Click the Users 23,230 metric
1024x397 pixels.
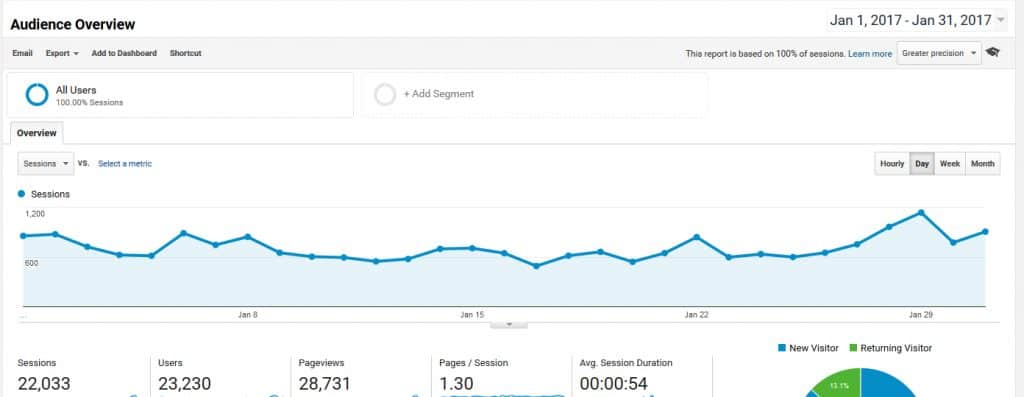click(184, 375)
